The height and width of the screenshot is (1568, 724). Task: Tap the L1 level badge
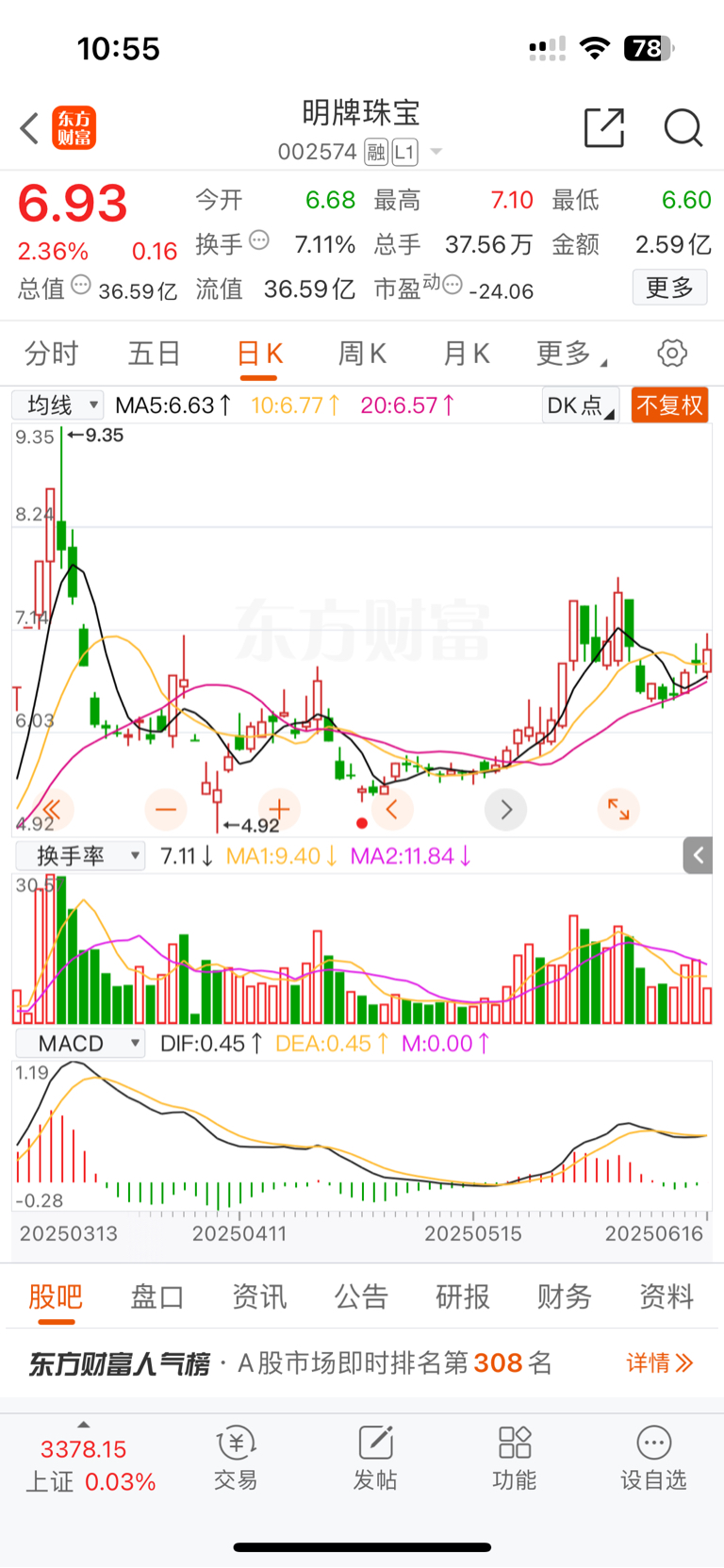tap(404, 152)
